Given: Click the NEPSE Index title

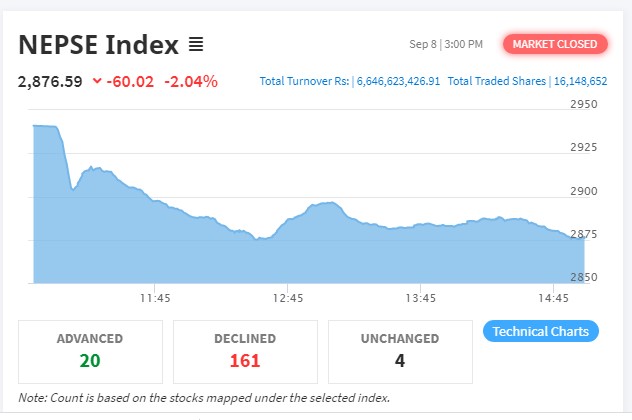Looking at the screenshot, I should click(x=98, y=45).
